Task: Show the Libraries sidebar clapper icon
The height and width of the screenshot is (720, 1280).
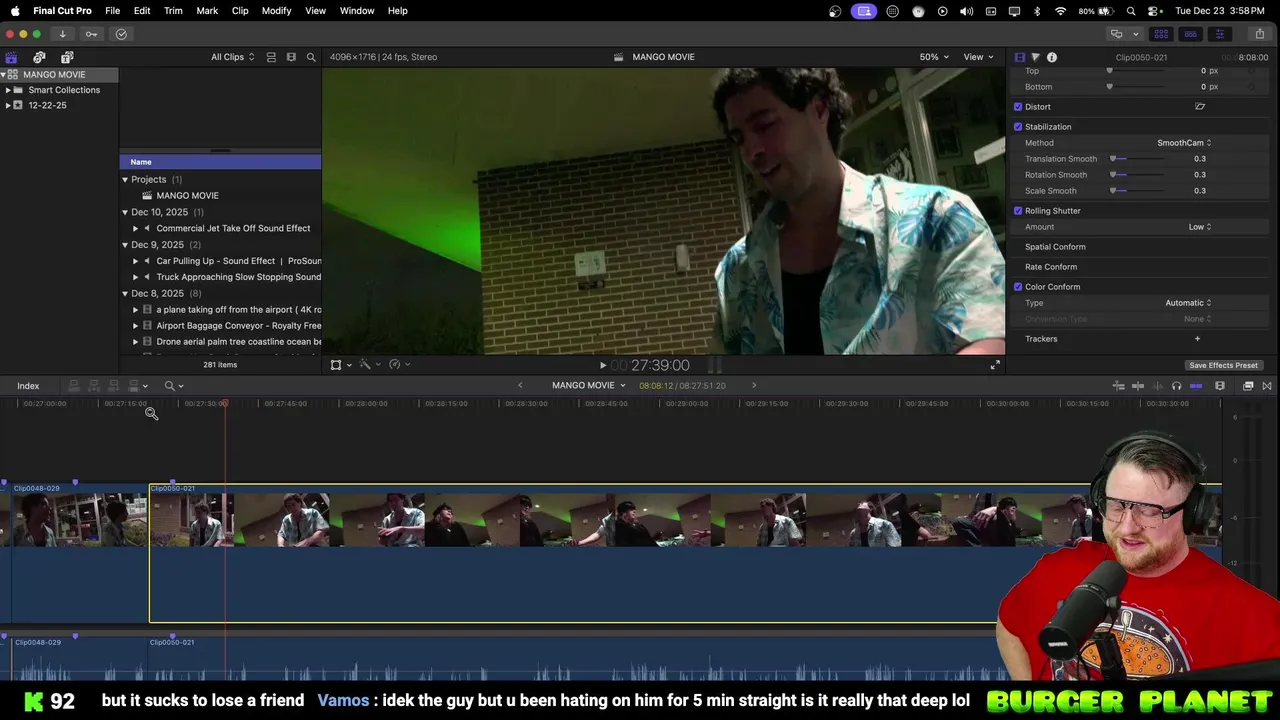Action: pos(11,57)
